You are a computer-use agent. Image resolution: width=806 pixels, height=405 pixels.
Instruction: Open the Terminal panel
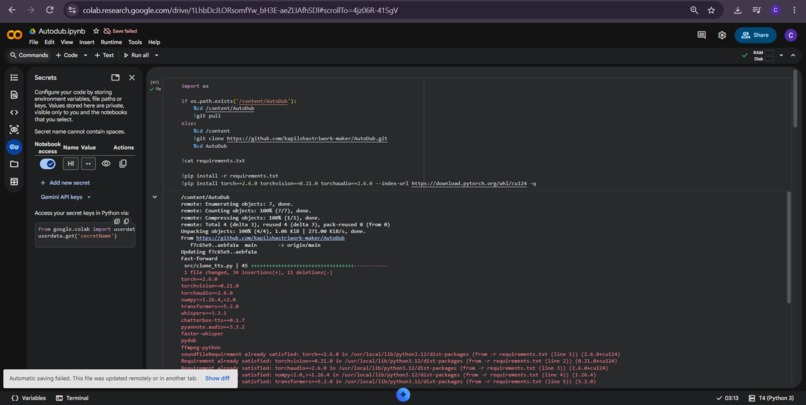tap(72, 398)
